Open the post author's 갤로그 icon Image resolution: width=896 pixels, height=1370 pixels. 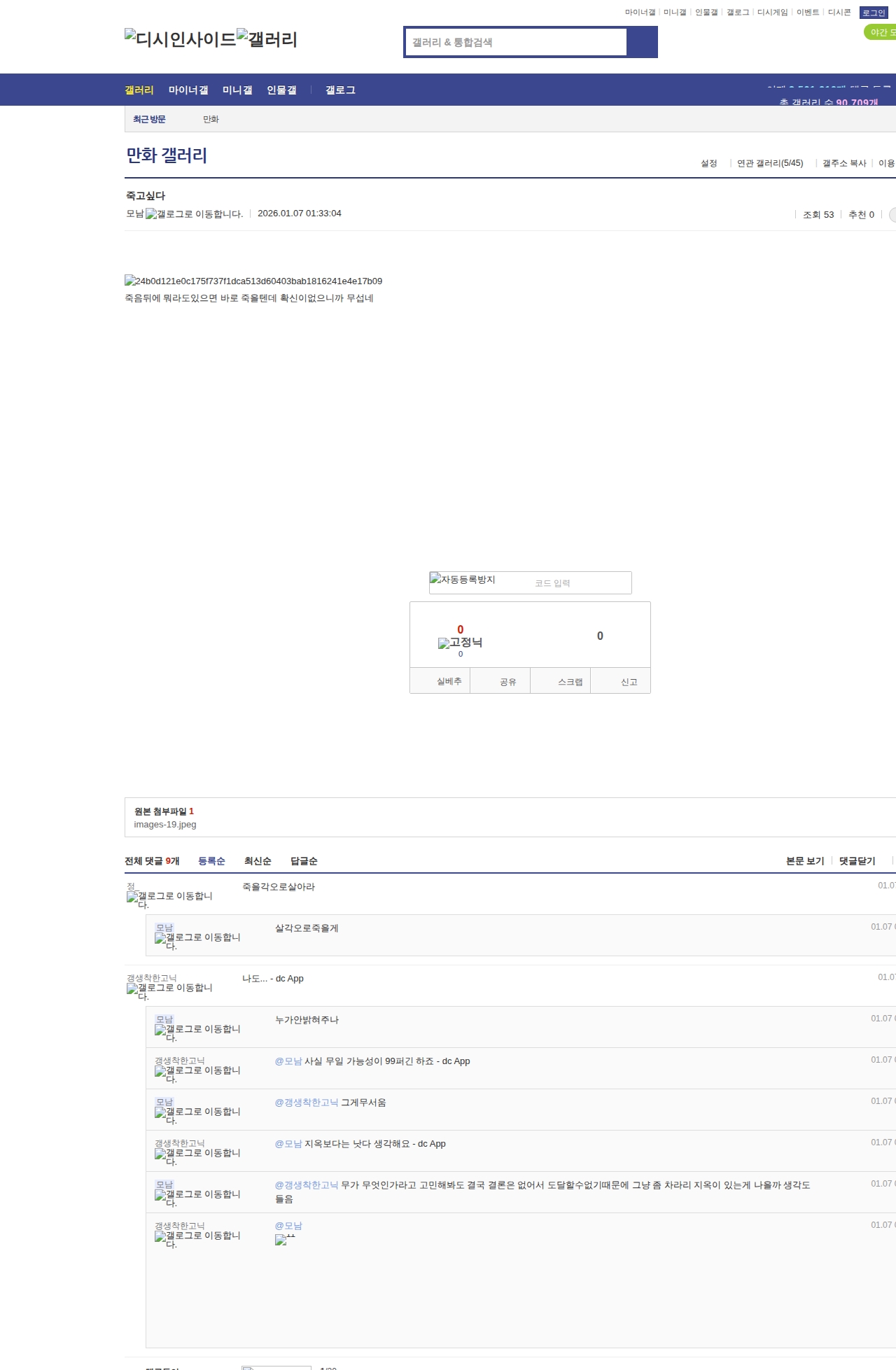click(194, 214)
